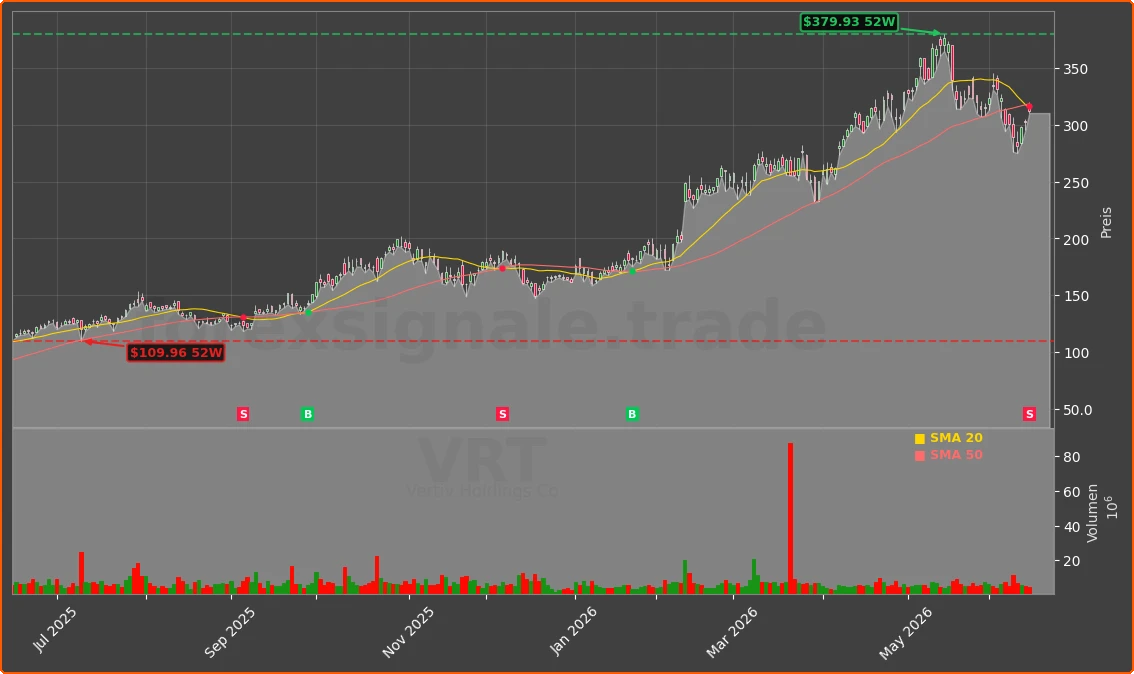
Task: Click the $379.93 52W high label
Action: point(849,22)
